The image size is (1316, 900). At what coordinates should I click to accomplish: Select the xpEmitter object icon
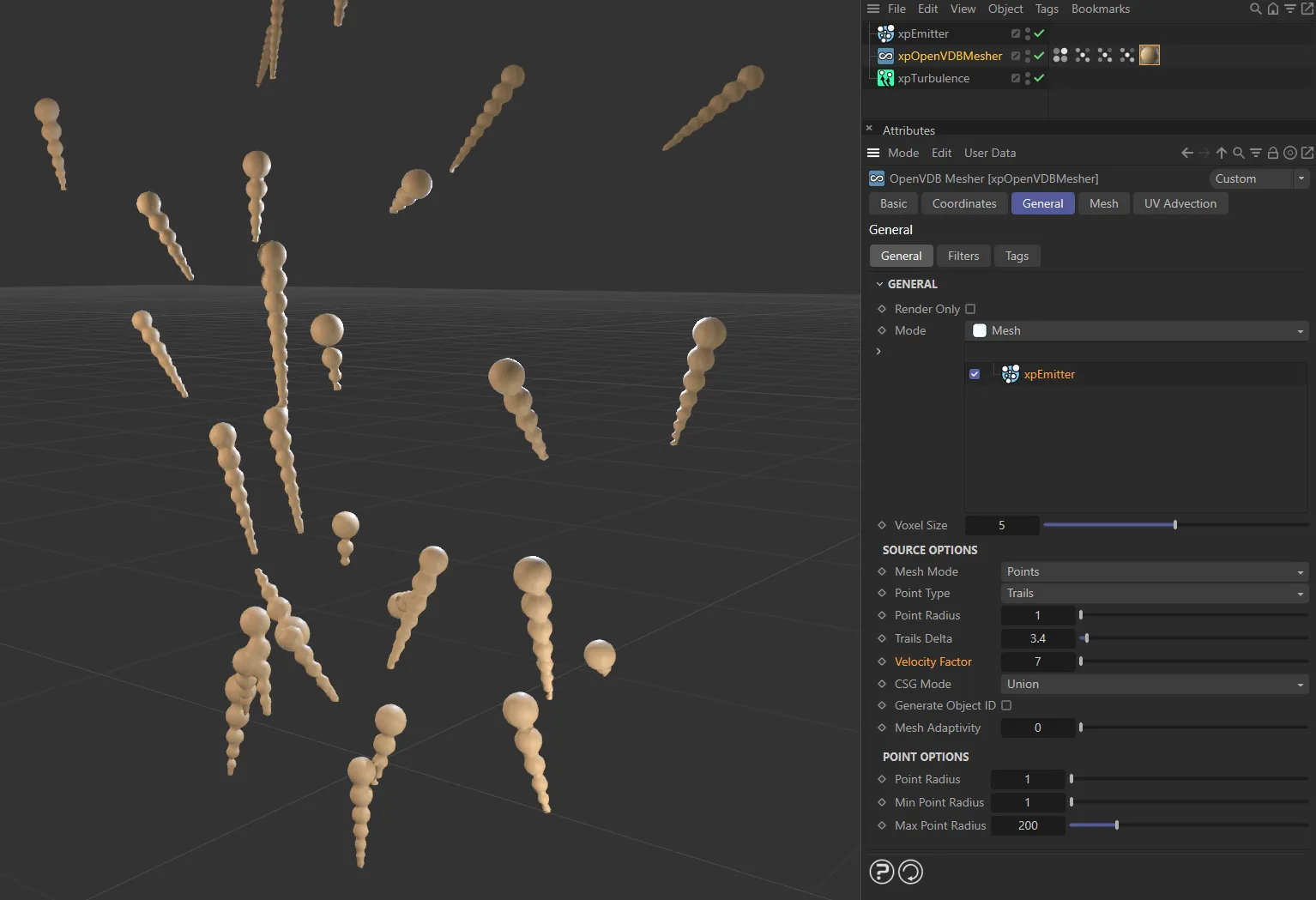885,33
